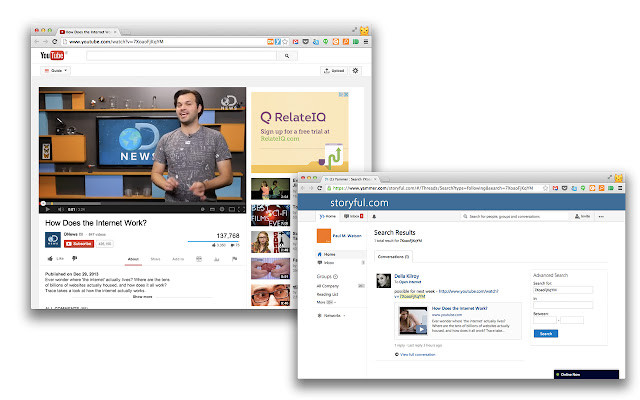Expand the Networks dropdown in Yammer sidebar

[331, 316]
